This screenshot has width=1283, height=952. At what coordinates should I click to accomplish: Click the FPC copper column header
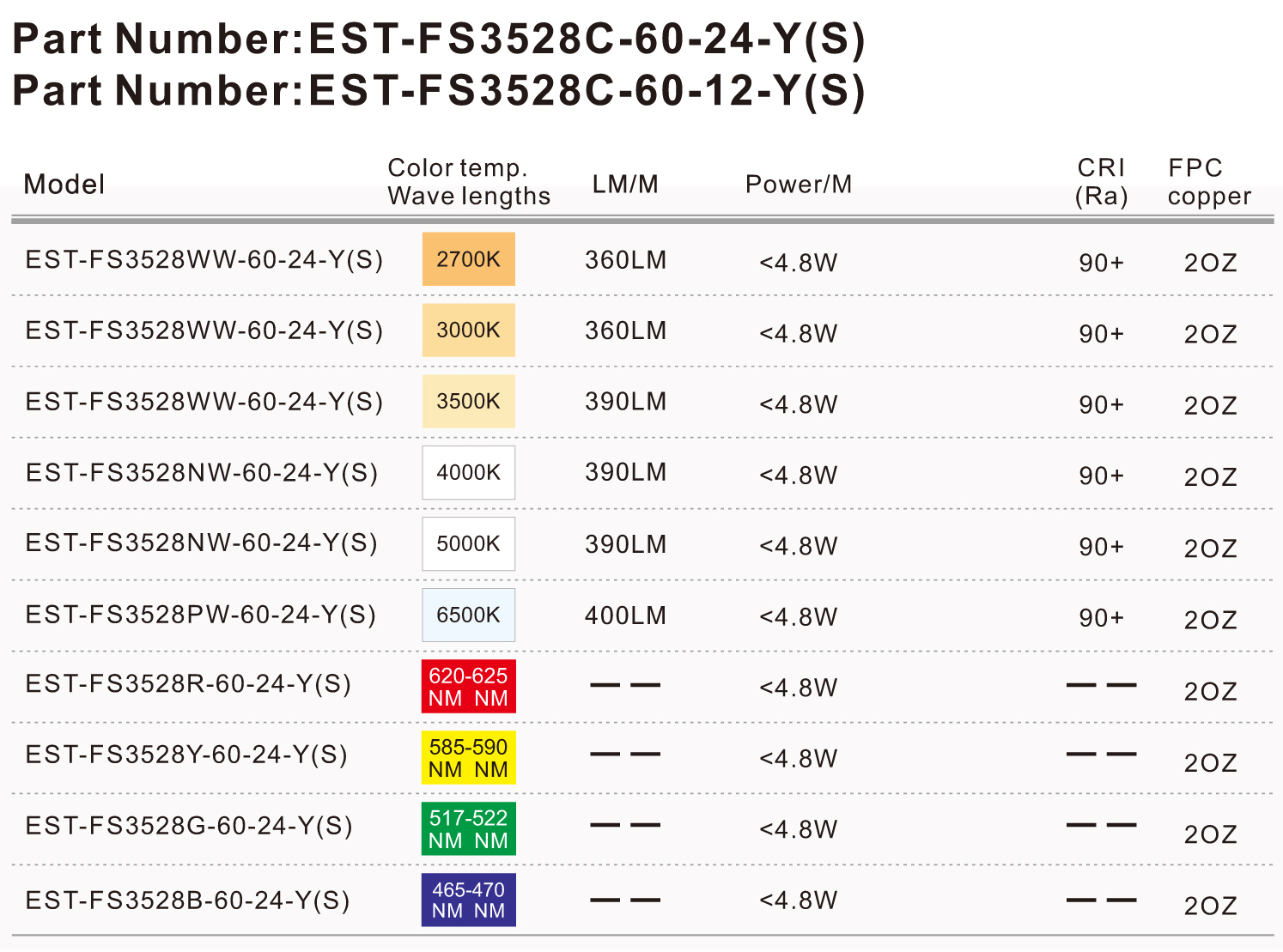1209,181
